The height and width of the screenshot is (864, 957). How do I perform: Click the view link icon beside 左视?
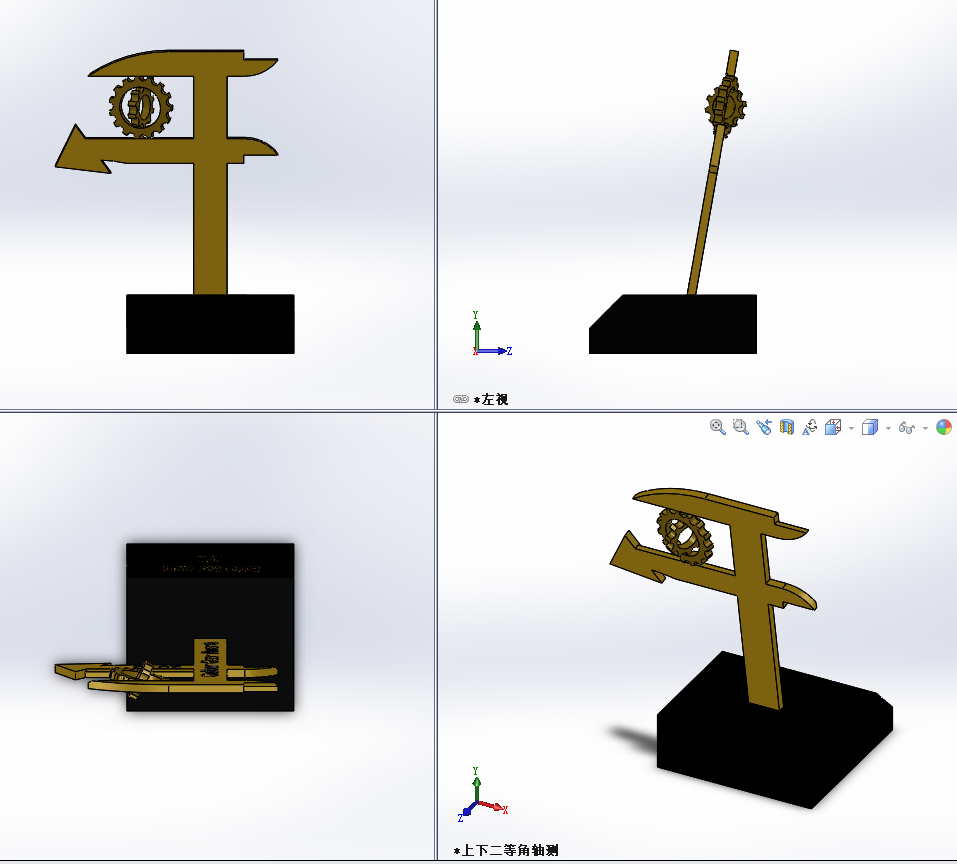pos(461,399)
